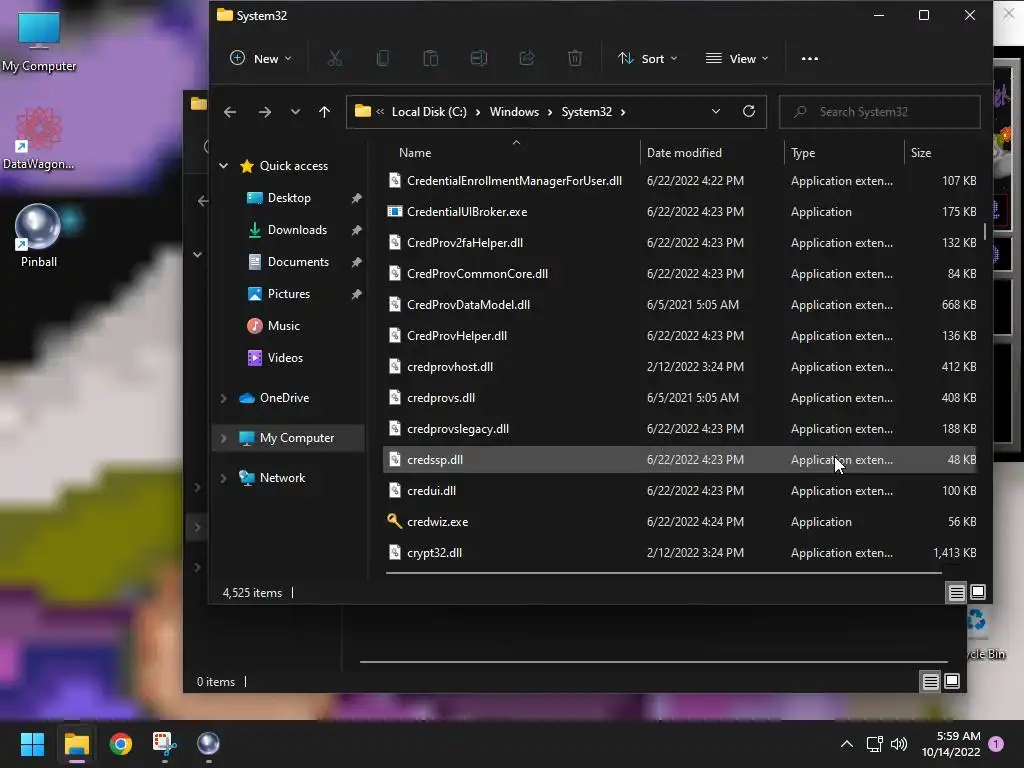Switch to thumbnails view in back Explorer window
The width and height of the screenshot is (1024, 768).
click(952, 682)
